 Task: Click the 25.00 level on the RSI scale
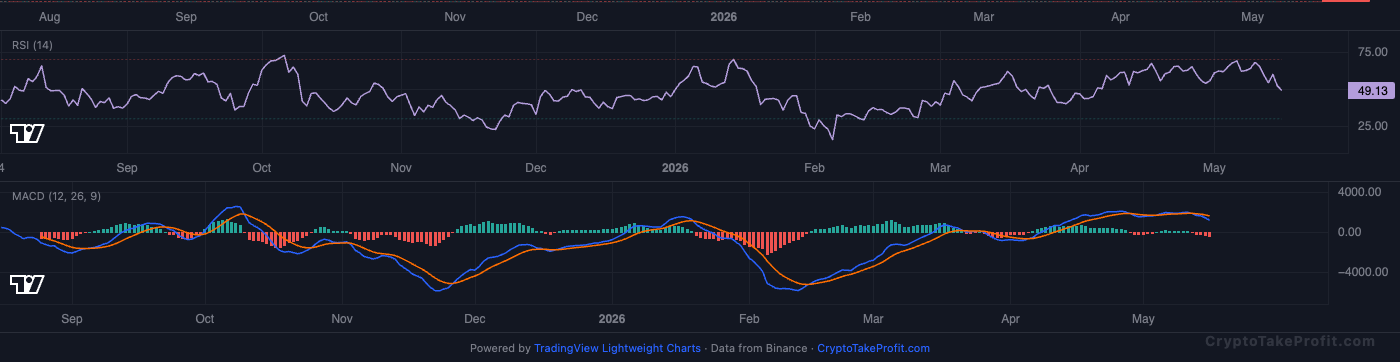(1372, 126)
